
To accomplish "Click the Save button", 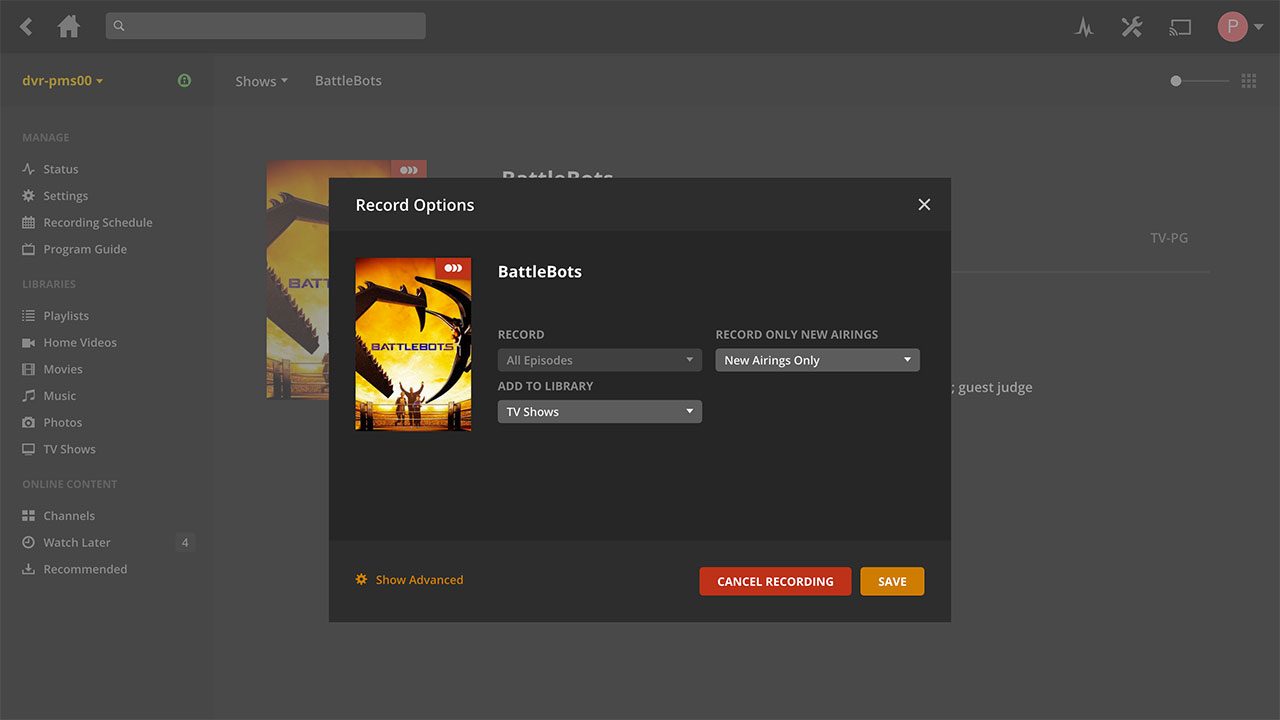I will click(892, 581).
